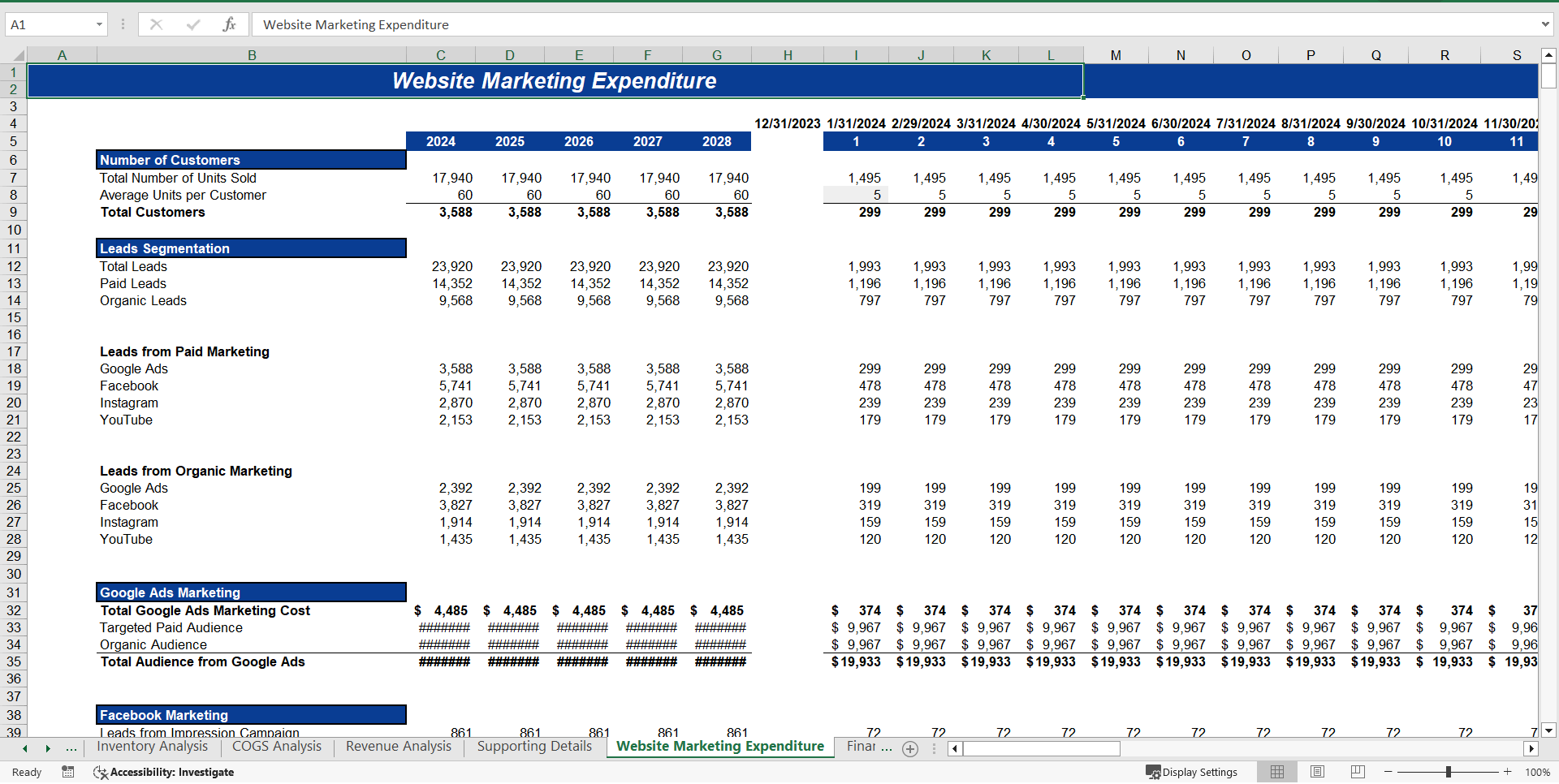Open Accessibility: Investigate in status bar
Viewport: 1559px width, 784px height.
(x=164, y=772)
